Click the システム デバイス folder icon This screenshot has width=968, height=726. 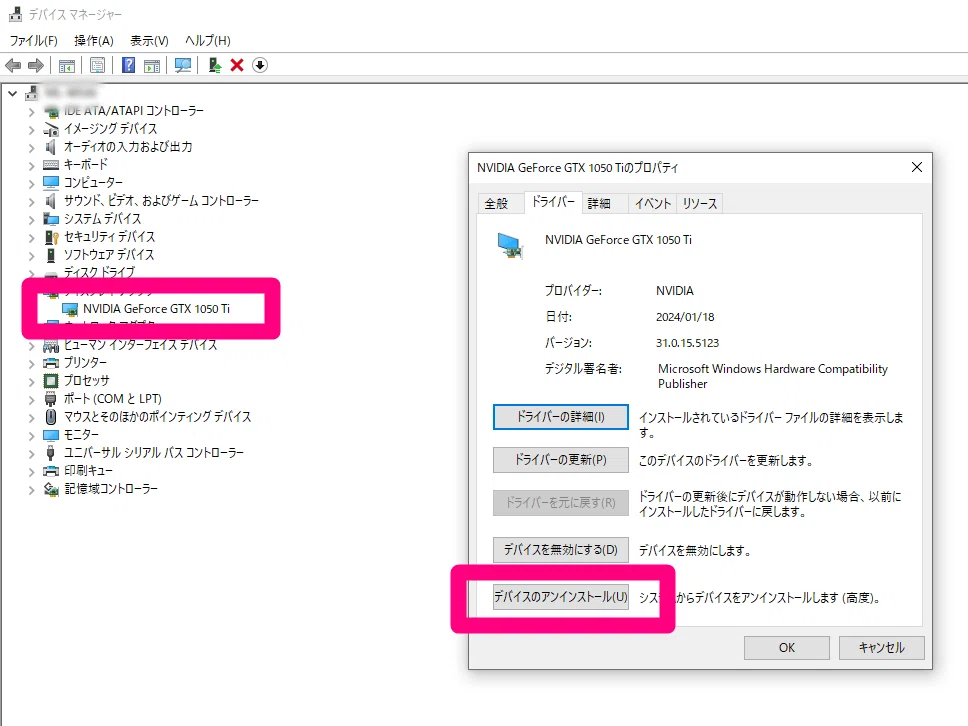coord(51,219)
